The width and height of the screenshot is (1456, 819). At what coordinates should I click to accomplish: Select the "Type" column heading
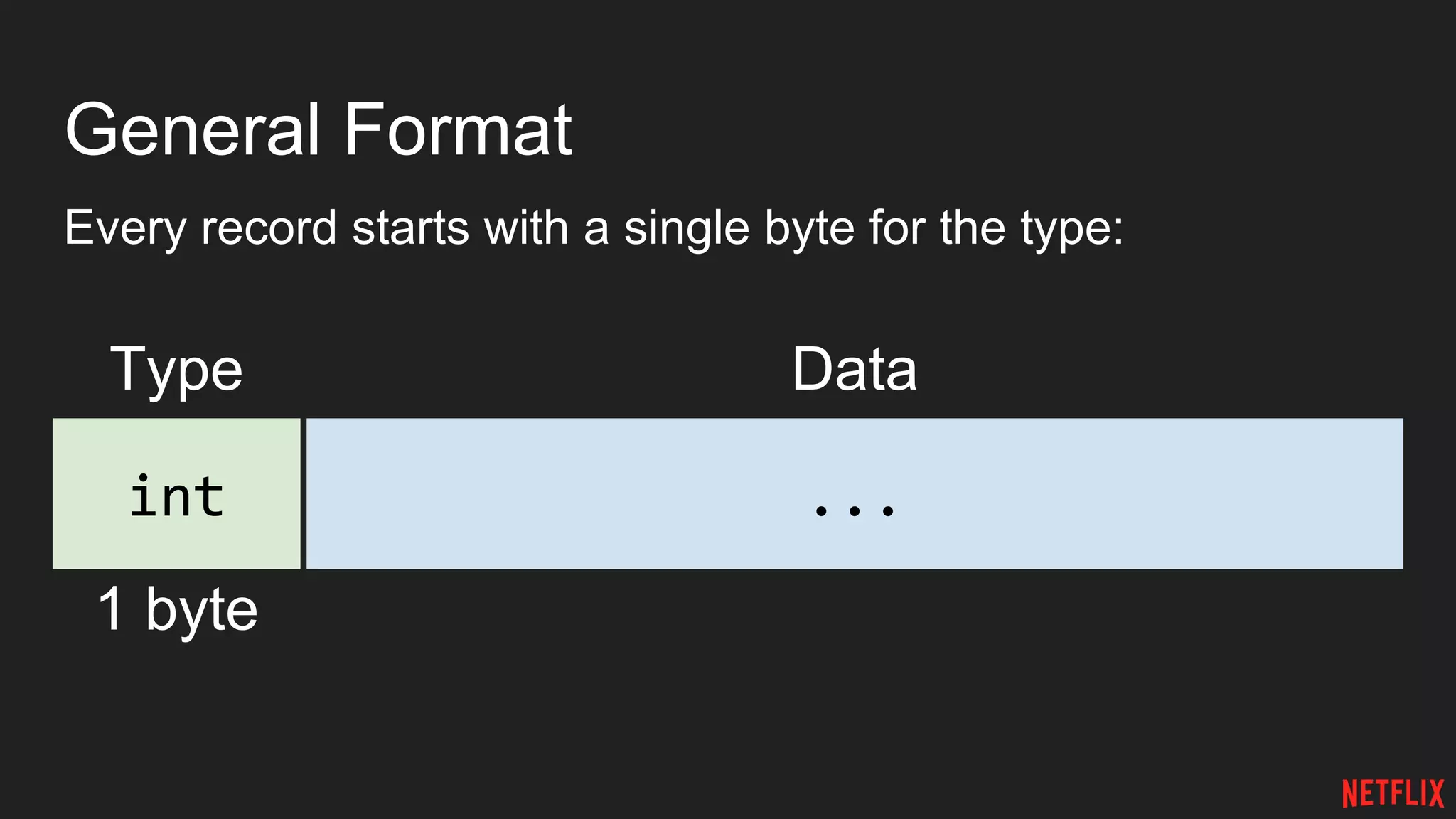tap(176, 370)
